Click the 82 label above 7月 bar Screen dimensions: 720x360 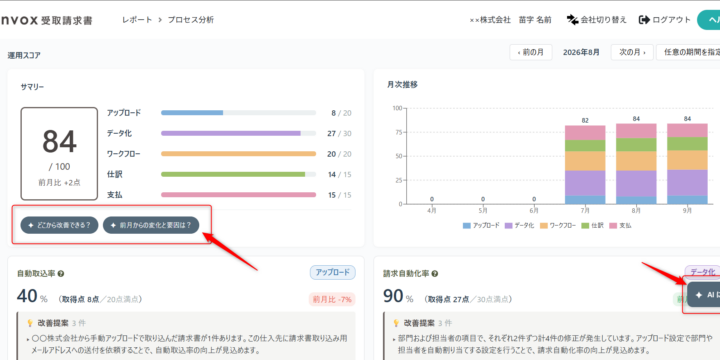(x=585, y=121)
